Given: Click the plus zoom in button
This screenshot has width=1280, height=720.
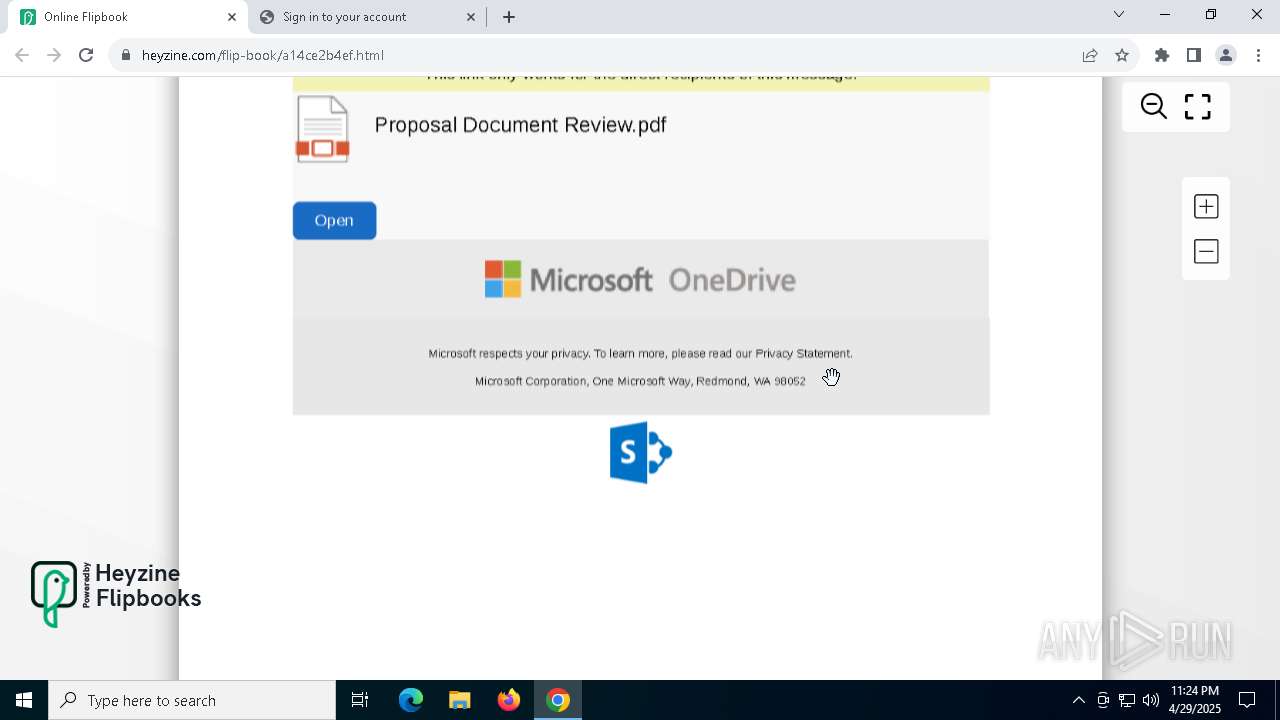Looking at the screenshot, I should [x=1206, y=206].
